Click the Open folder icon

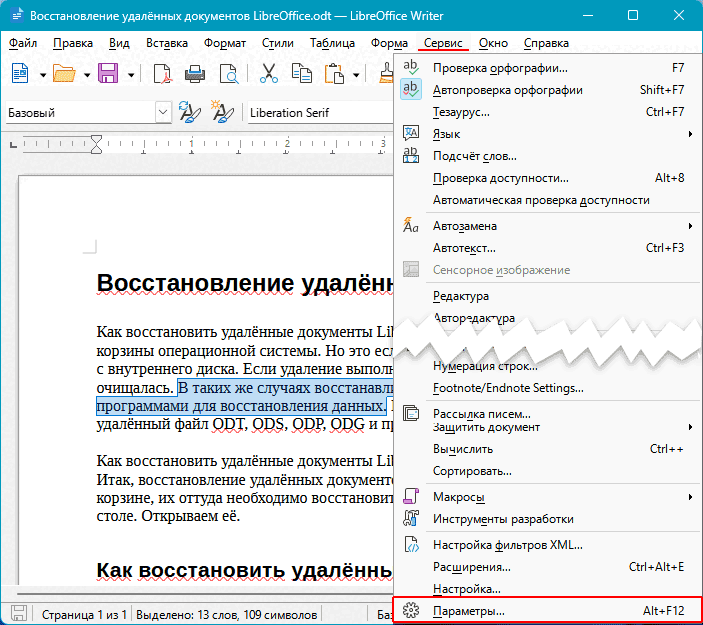[64, 74]
